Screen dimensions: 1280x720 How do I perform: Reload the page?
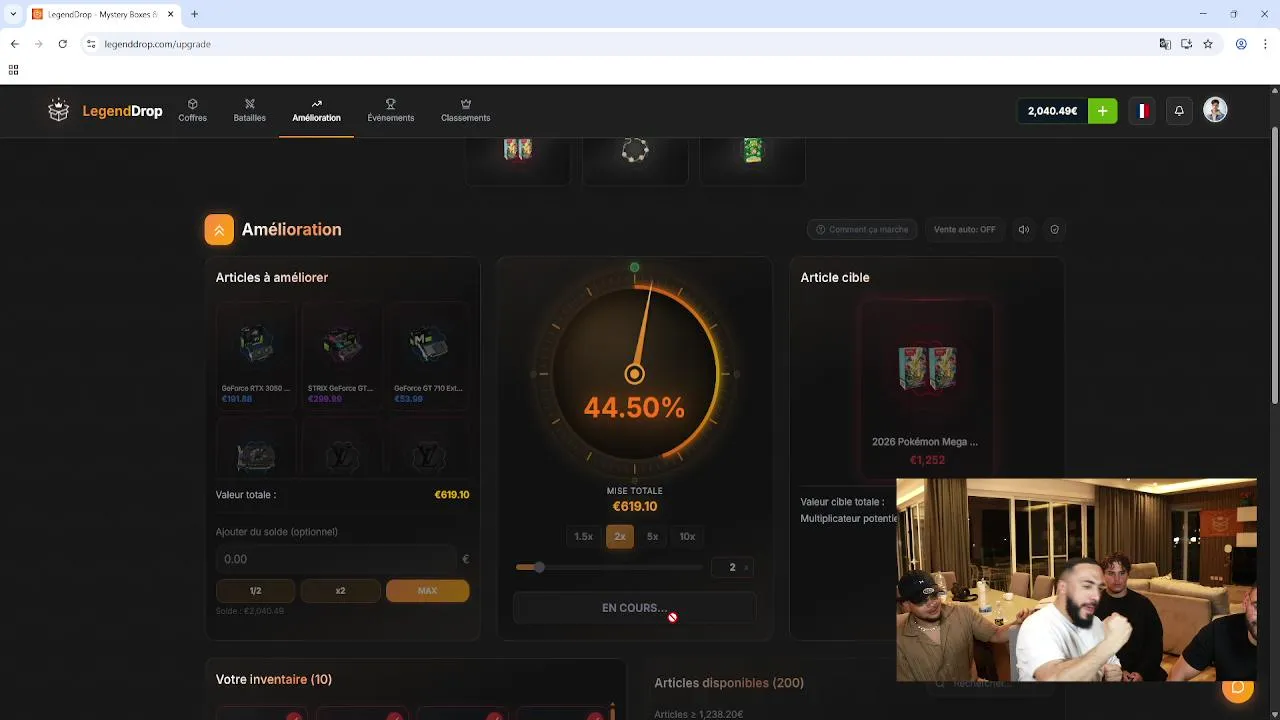click(x=62, y=44)
